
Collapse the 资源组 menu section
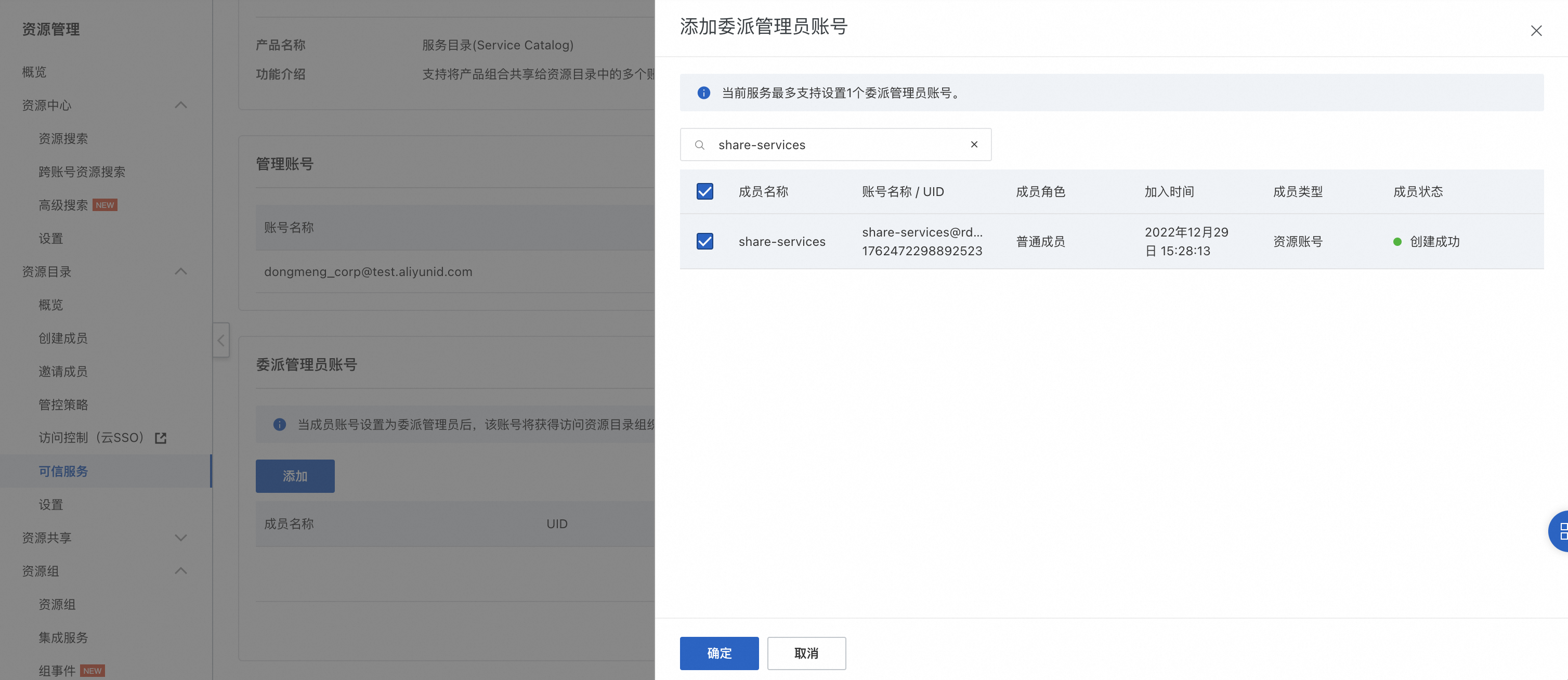(180, 571)
